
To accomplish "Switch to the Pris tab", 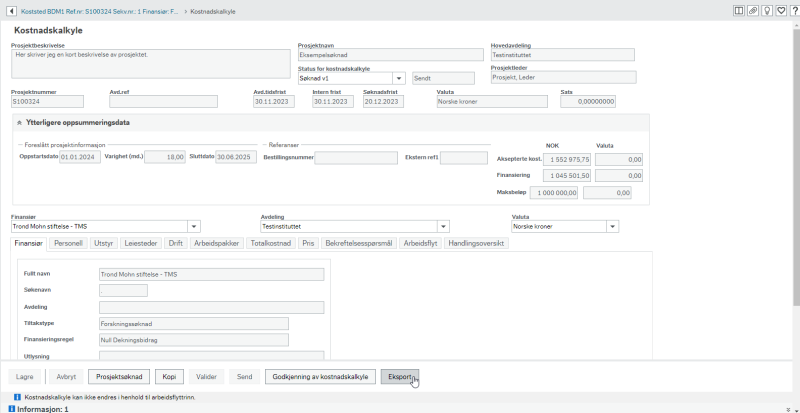I will [x=308, y=244].
